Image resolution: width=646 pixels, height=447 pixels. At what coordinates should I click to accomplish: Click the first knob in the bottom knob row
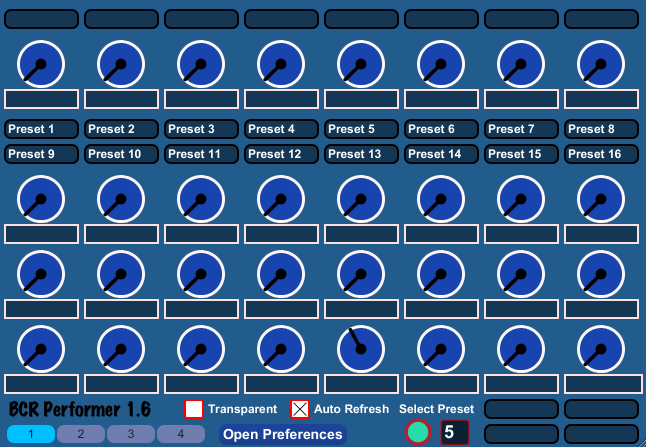point(41,349)
